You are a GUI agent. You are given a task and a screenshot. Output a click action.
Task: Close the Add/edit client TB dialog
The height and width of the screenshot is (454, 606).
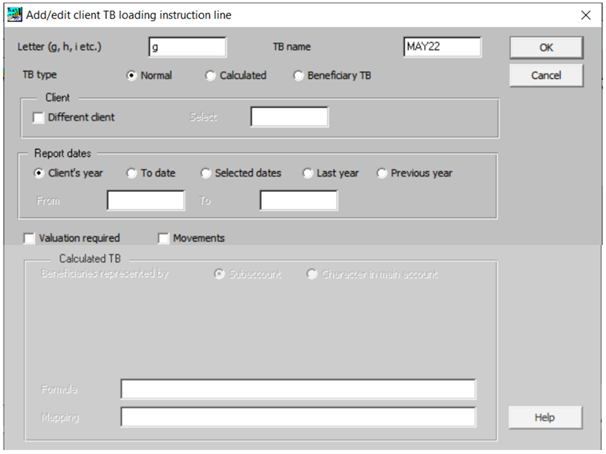click(586, 15)
